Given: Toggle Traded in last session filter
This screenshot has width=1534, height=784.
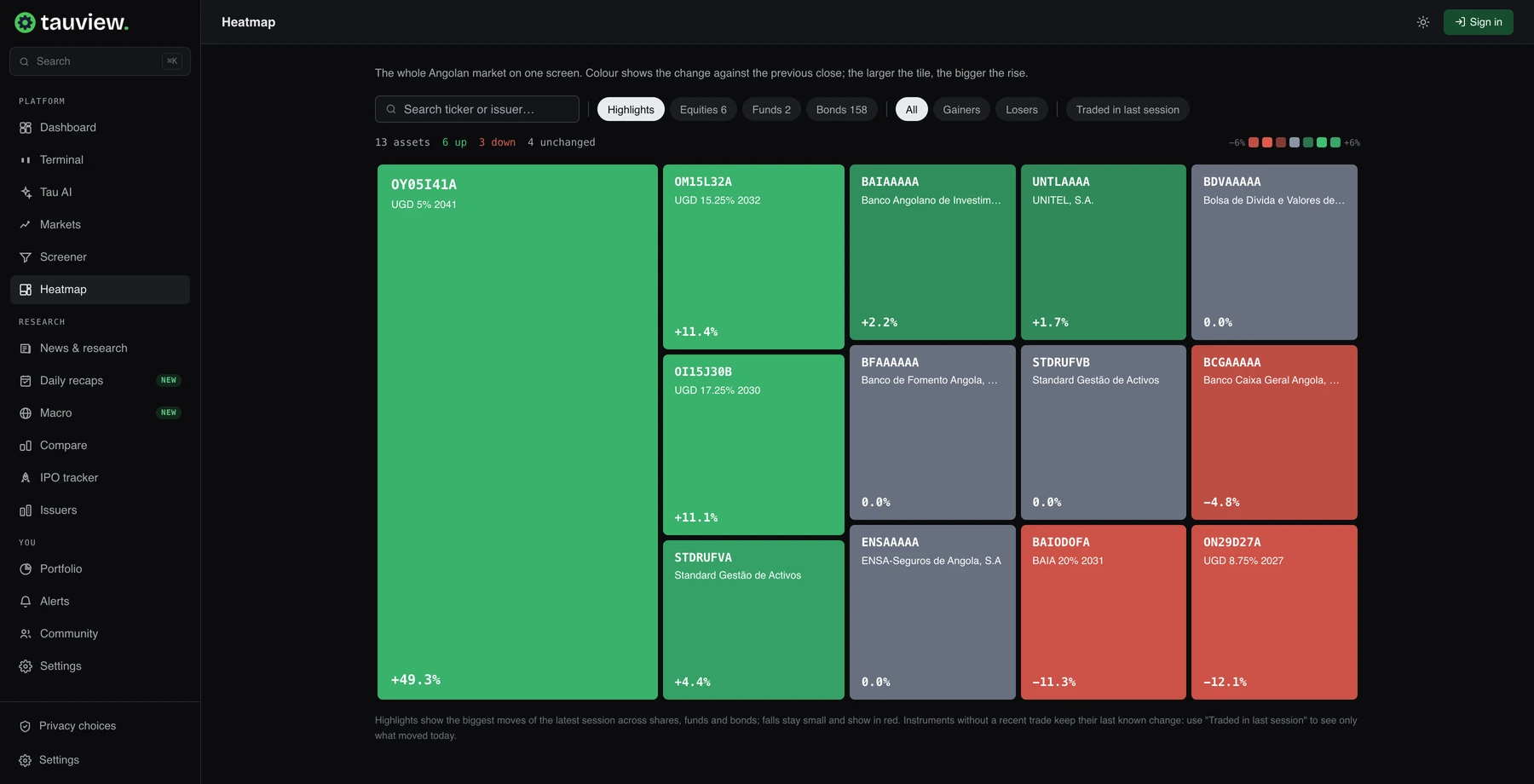Looking at the screenshot, I should pyautogui.click(x=1127, y=110).
